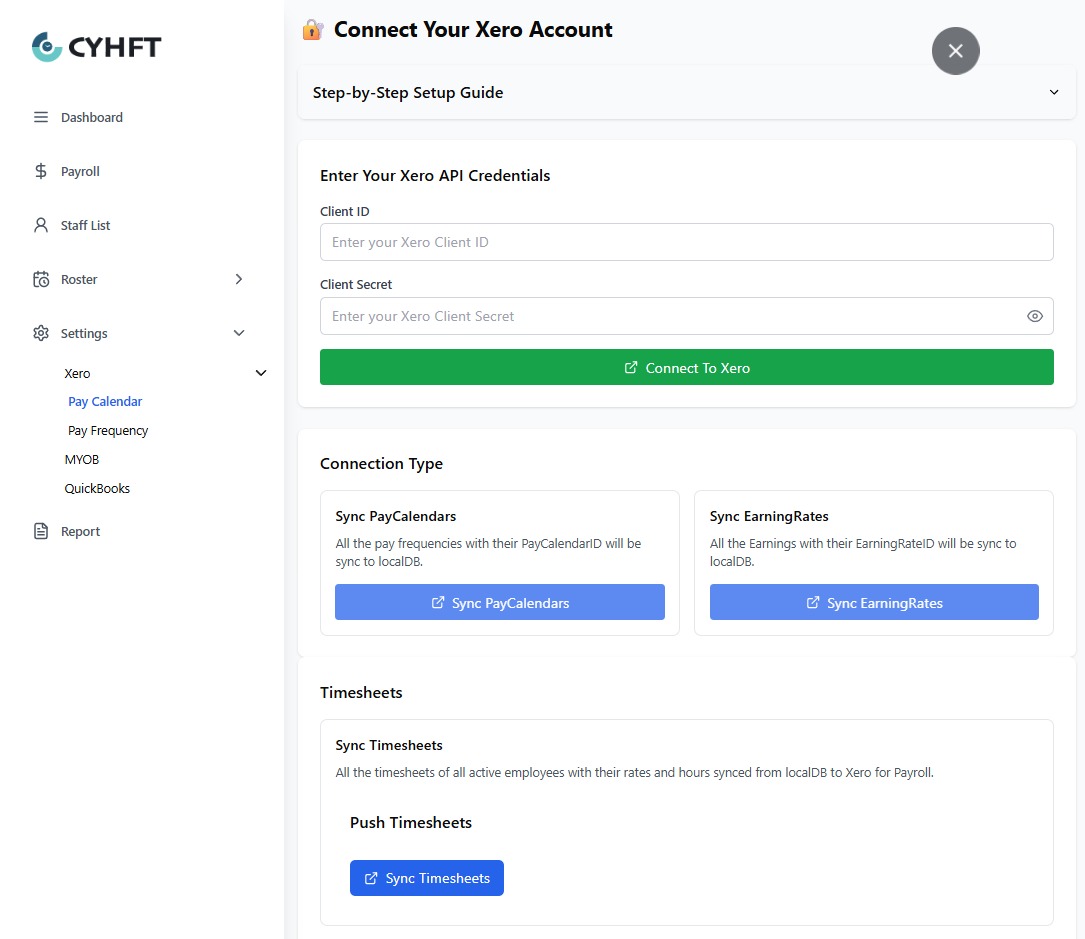Image resolution: width=1085 pixels, height=939 pixels.
Task: Open Pay Frequency settings page
Action: coord(108,430)
